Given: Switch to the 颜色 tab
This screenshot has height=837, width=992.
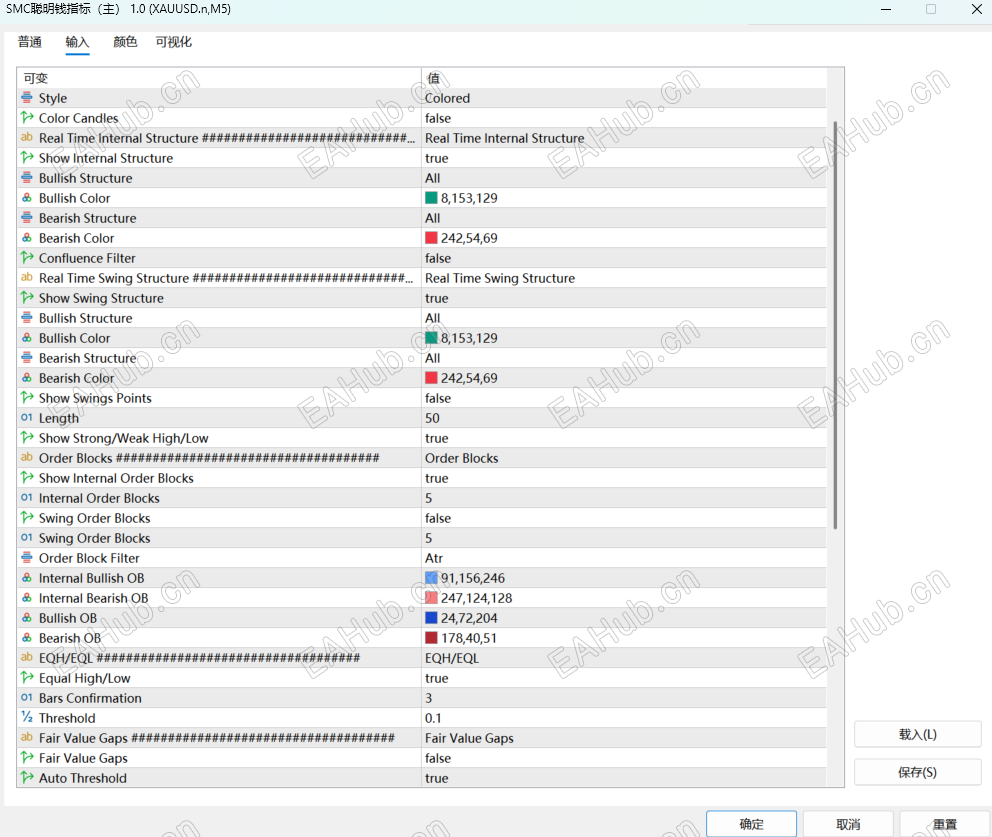Looking at the screenshot, I should (125, 42).
